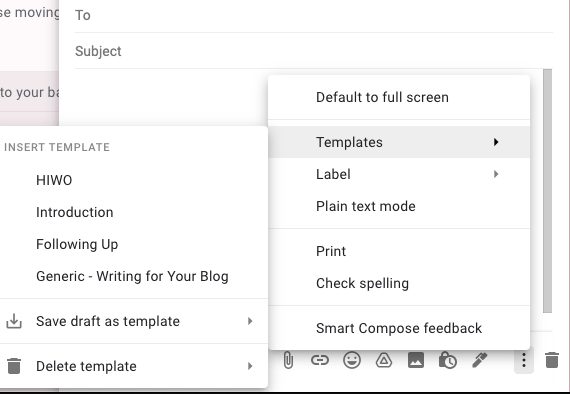Click the attach files paperclip icon

click(x=288, y=360)
